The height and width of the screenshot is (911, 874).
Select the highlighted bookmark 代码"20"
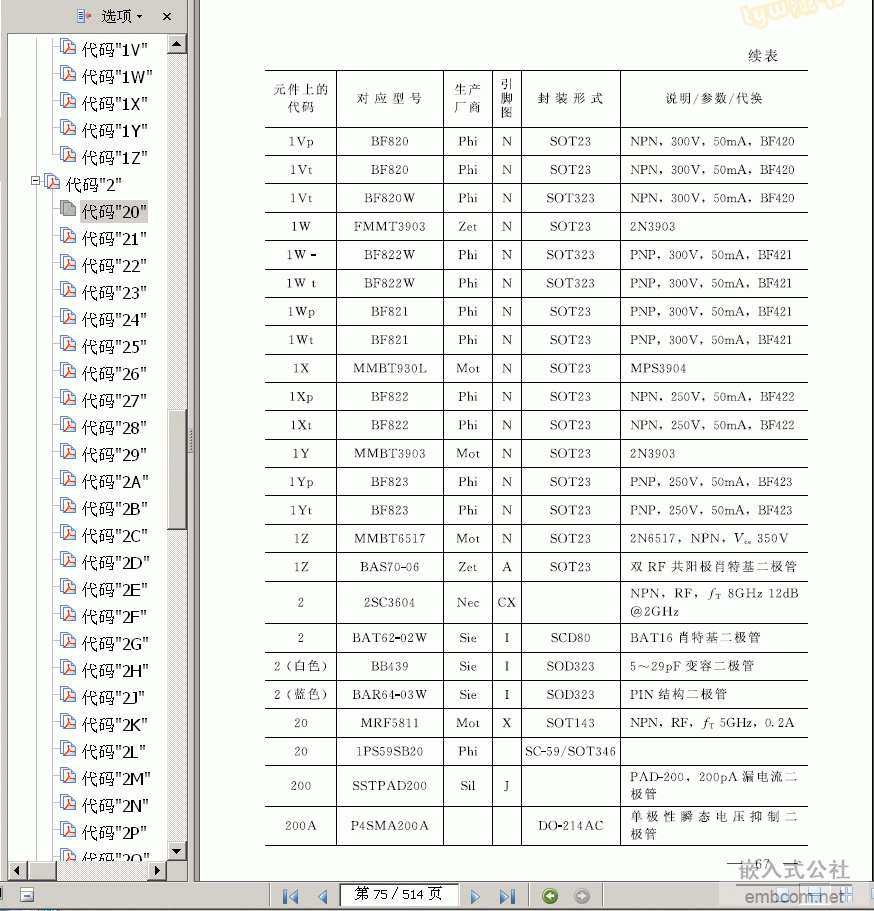point(114,211)
